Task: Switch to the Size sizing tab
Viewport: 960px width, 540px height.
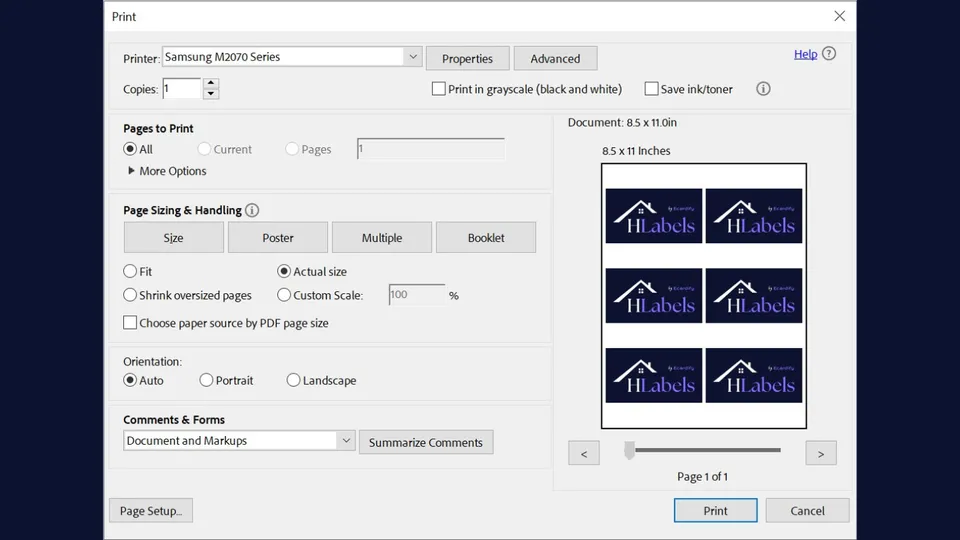Action: 173,238
